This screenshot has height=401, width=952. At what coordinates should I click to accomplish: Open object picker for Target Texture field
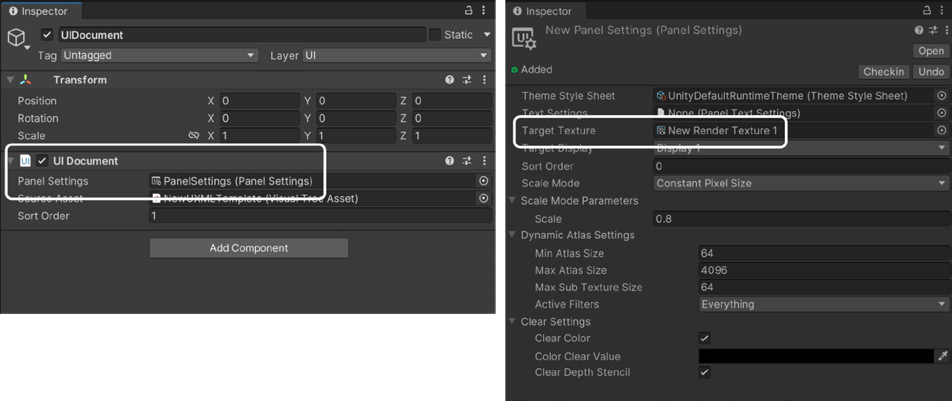click(942, 130)
